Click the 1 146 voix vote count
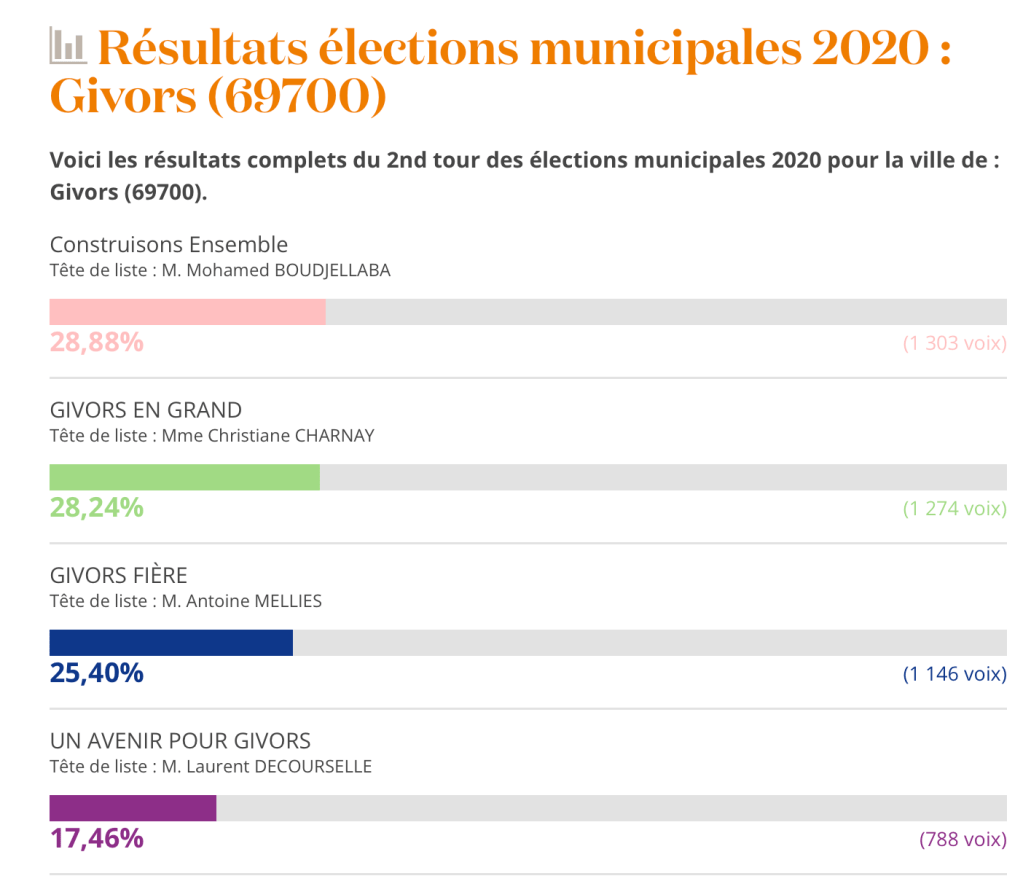Screen dimensions: 1023x892 point(954,674)
